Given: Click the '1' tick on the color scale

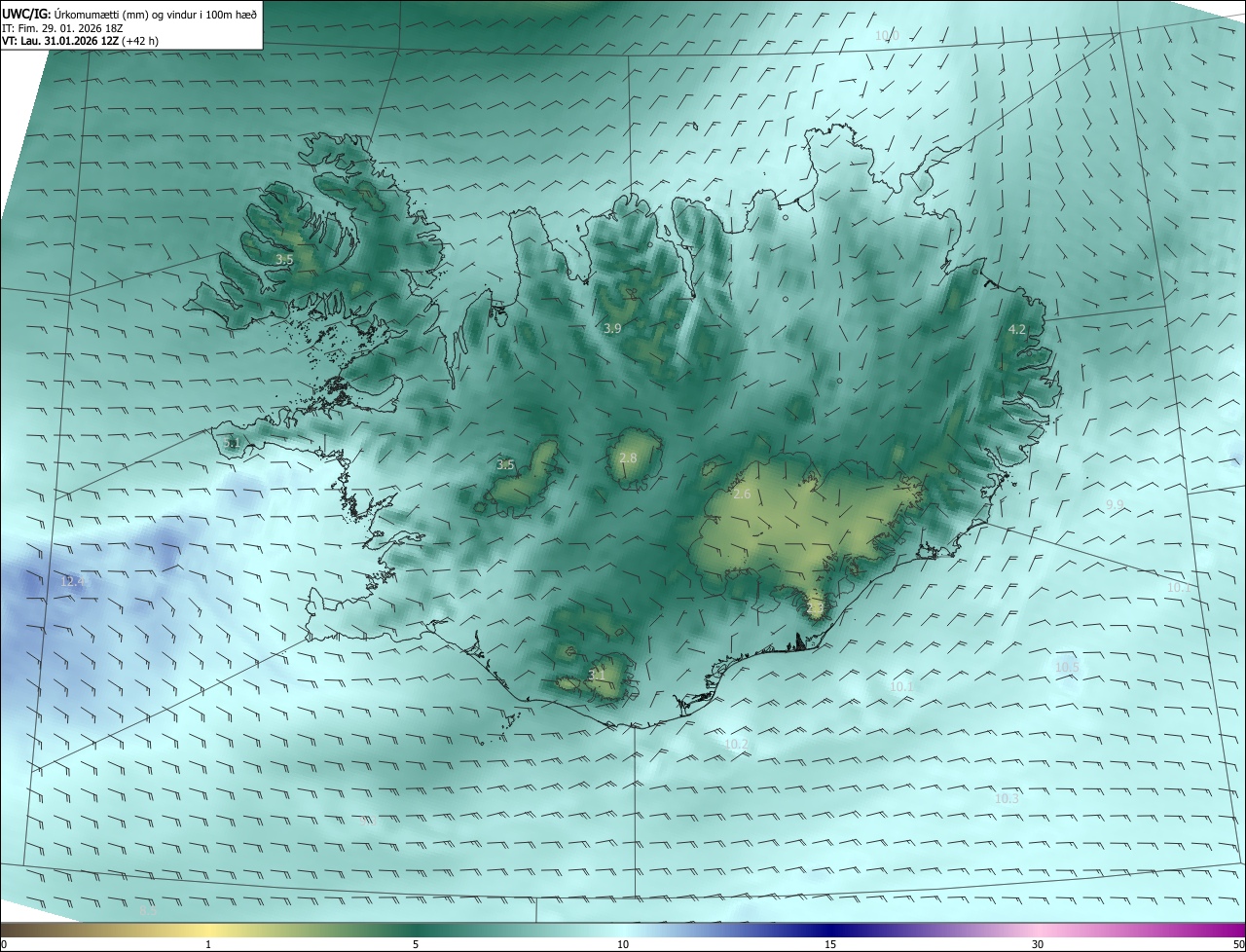Looking at the screenshot, I should 208,944.
